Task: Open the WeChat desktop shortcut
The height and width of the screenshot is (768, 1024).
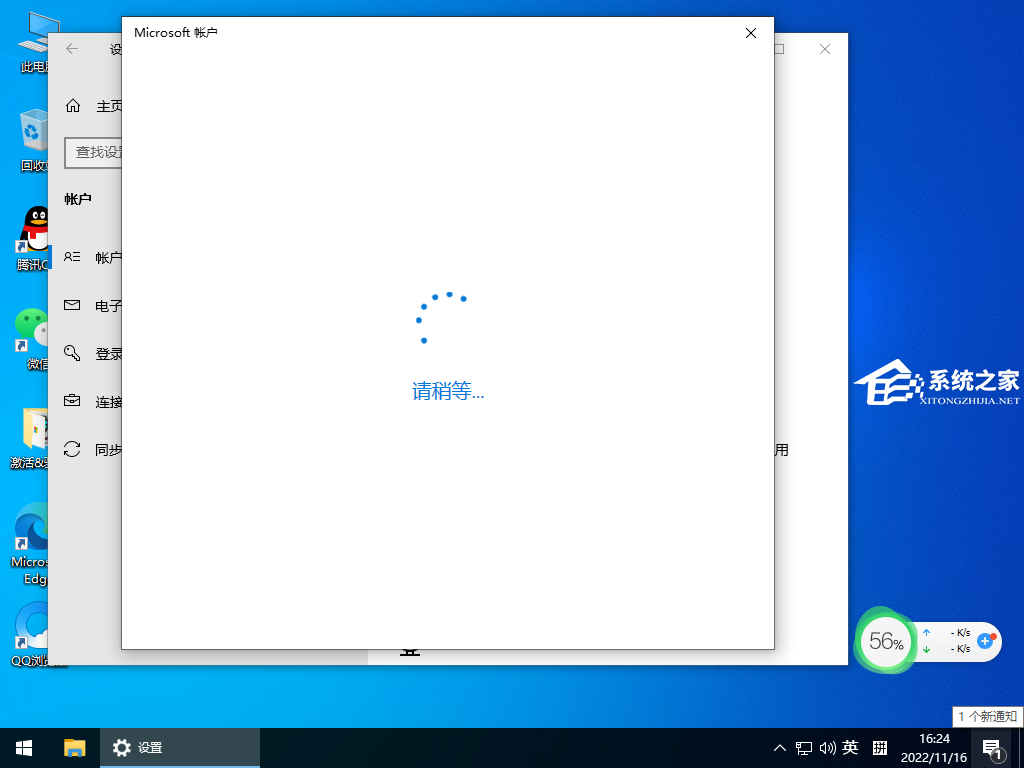Action: [x=33, y=328]
